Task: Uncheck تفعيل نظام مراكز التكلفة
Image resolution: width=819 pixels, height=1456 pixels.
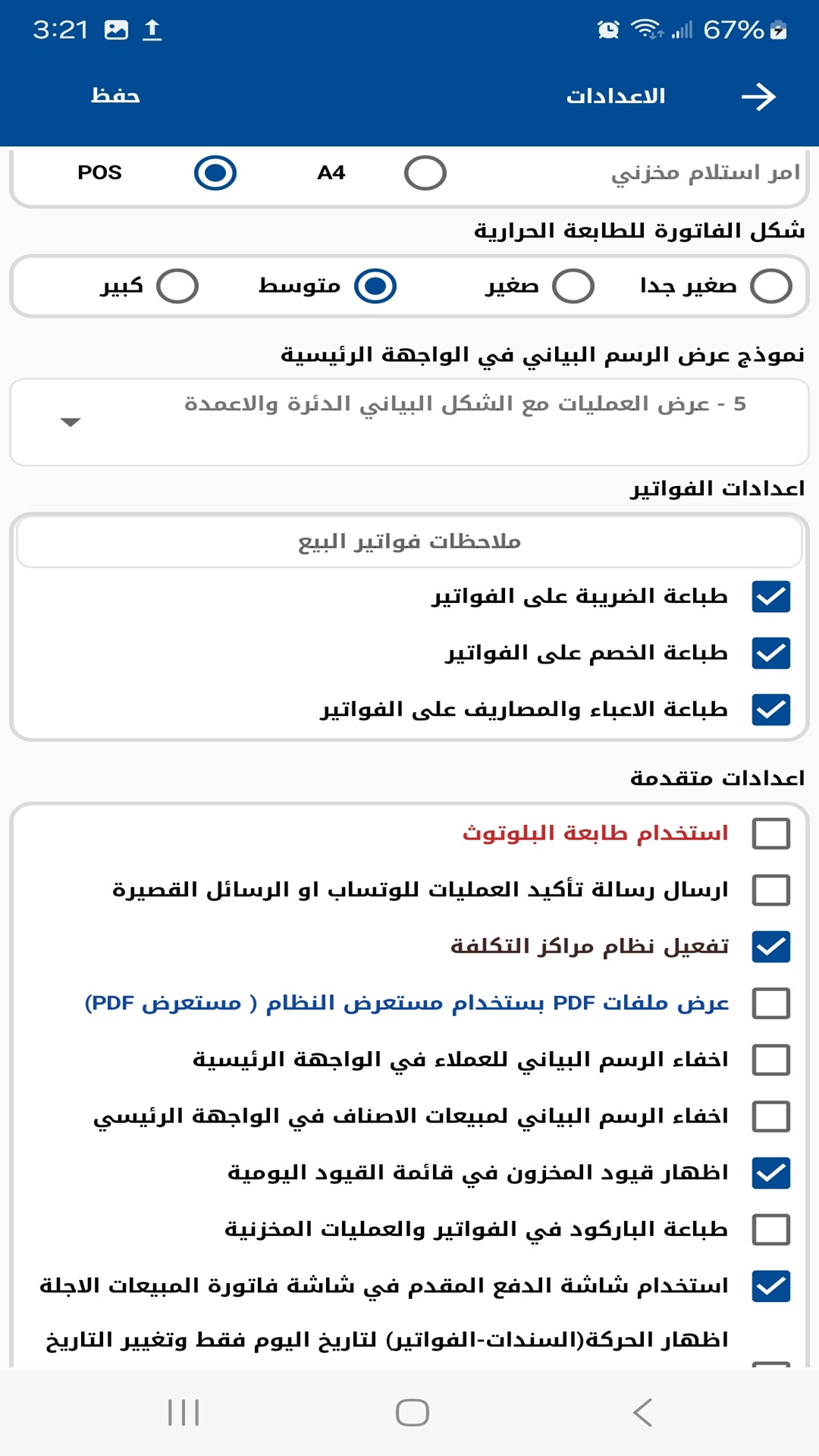Action: [770, 946]
